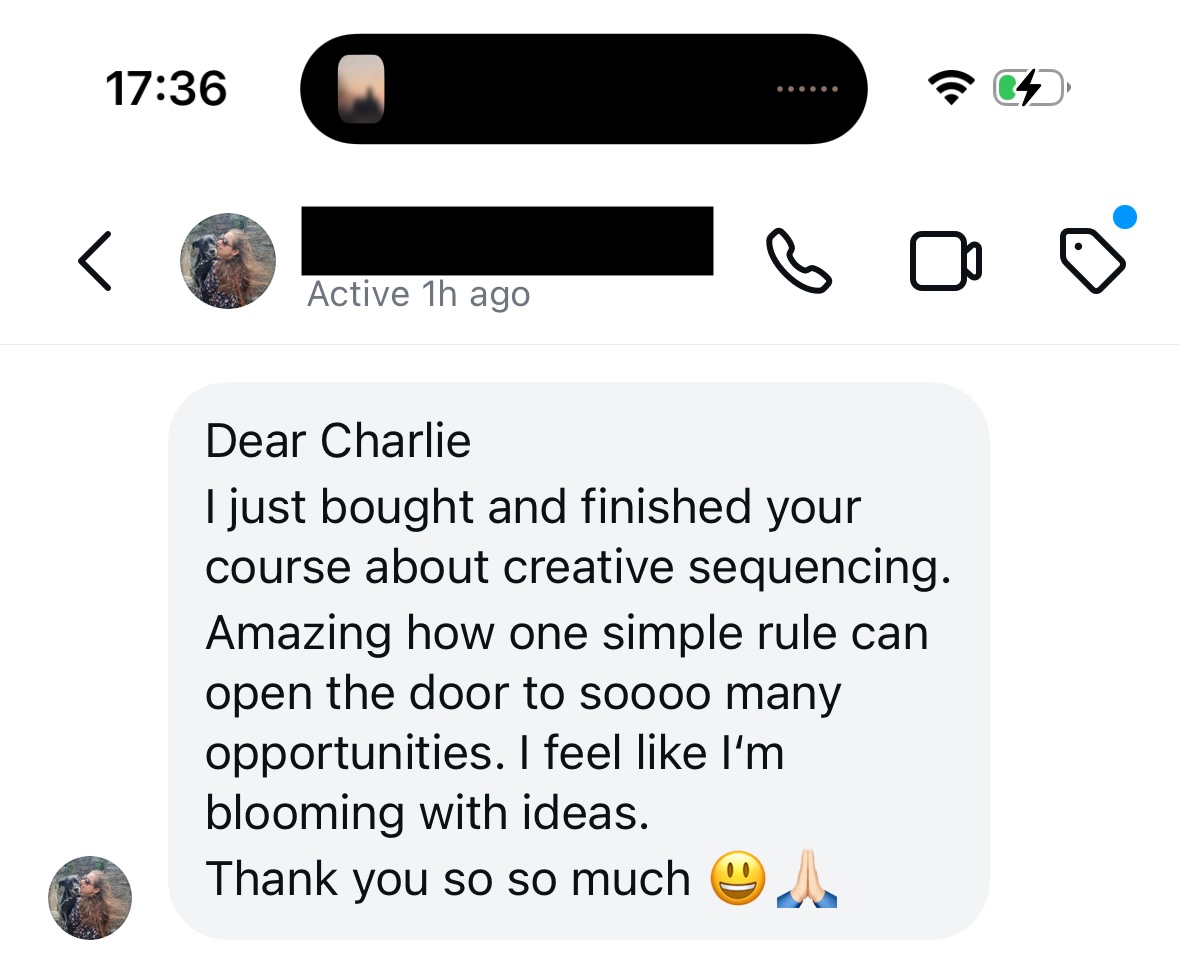Start an audio call with phone icon
The width and height of the screenshot is (1179, 961).
[798, 261]
